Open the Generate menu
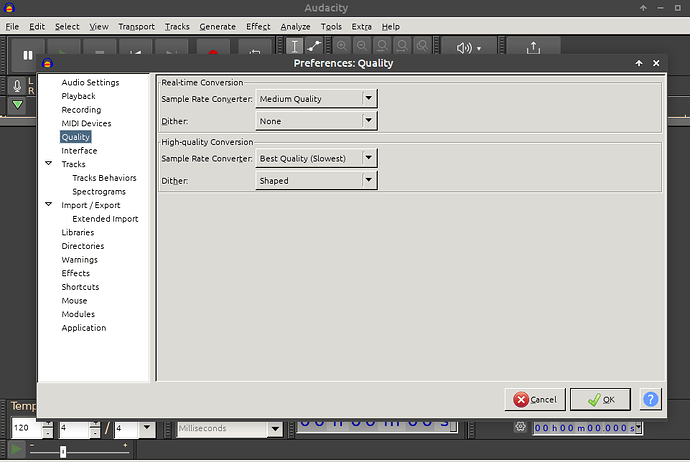 217,26
